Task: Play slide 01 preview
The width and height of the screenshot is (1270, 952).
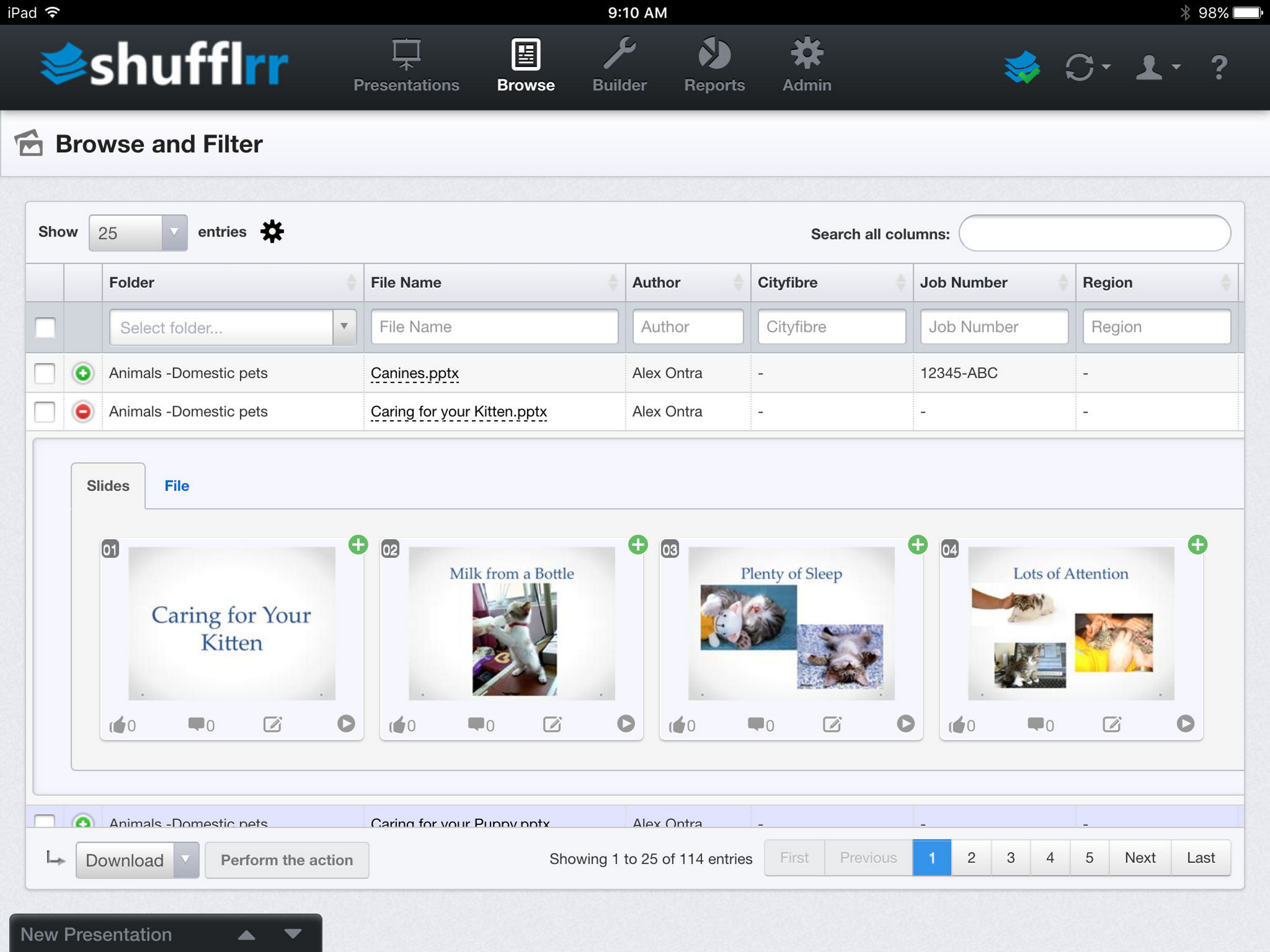Action: pyautogui.click(x=346, y=723)
